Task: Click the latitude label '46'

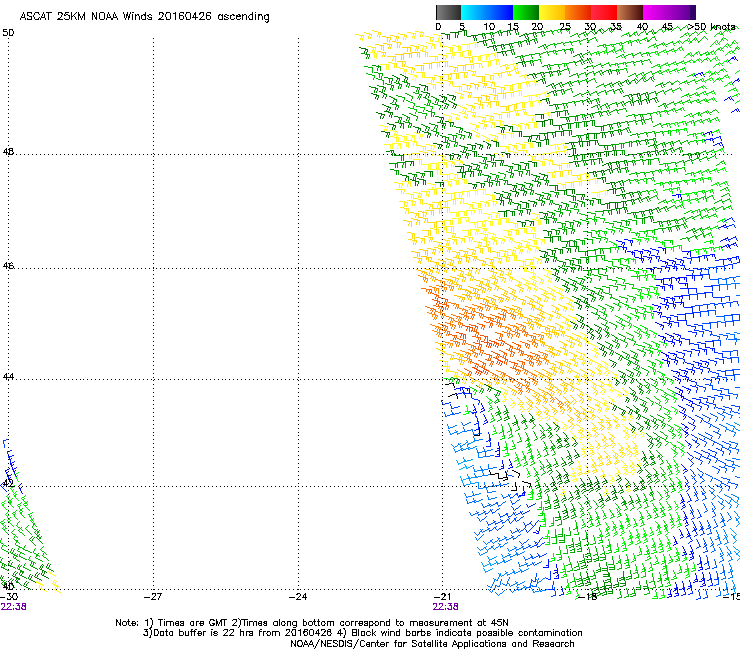Action: [8, 266]
